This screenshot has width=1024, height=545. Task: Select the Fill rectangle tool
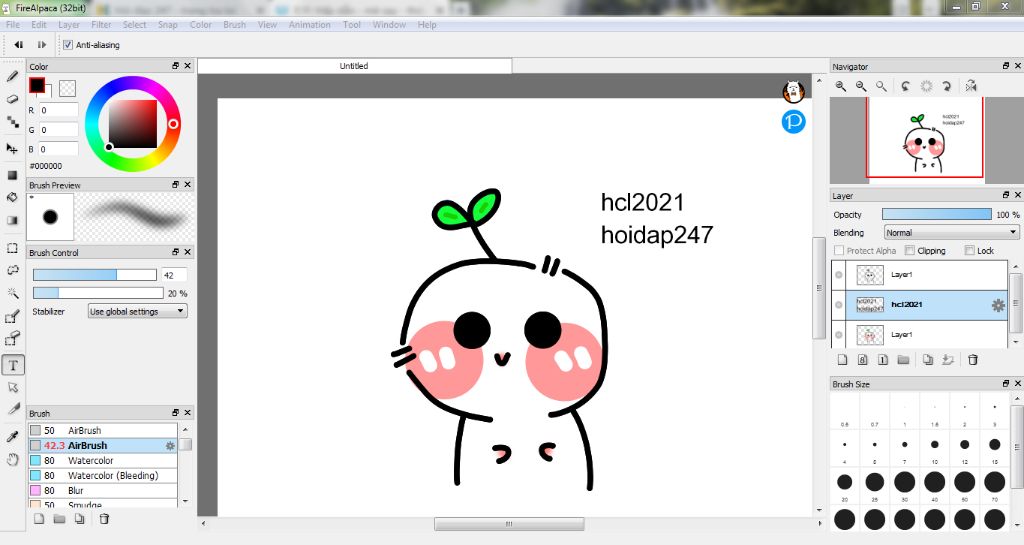pyautogui.click(x=12, y=175)
